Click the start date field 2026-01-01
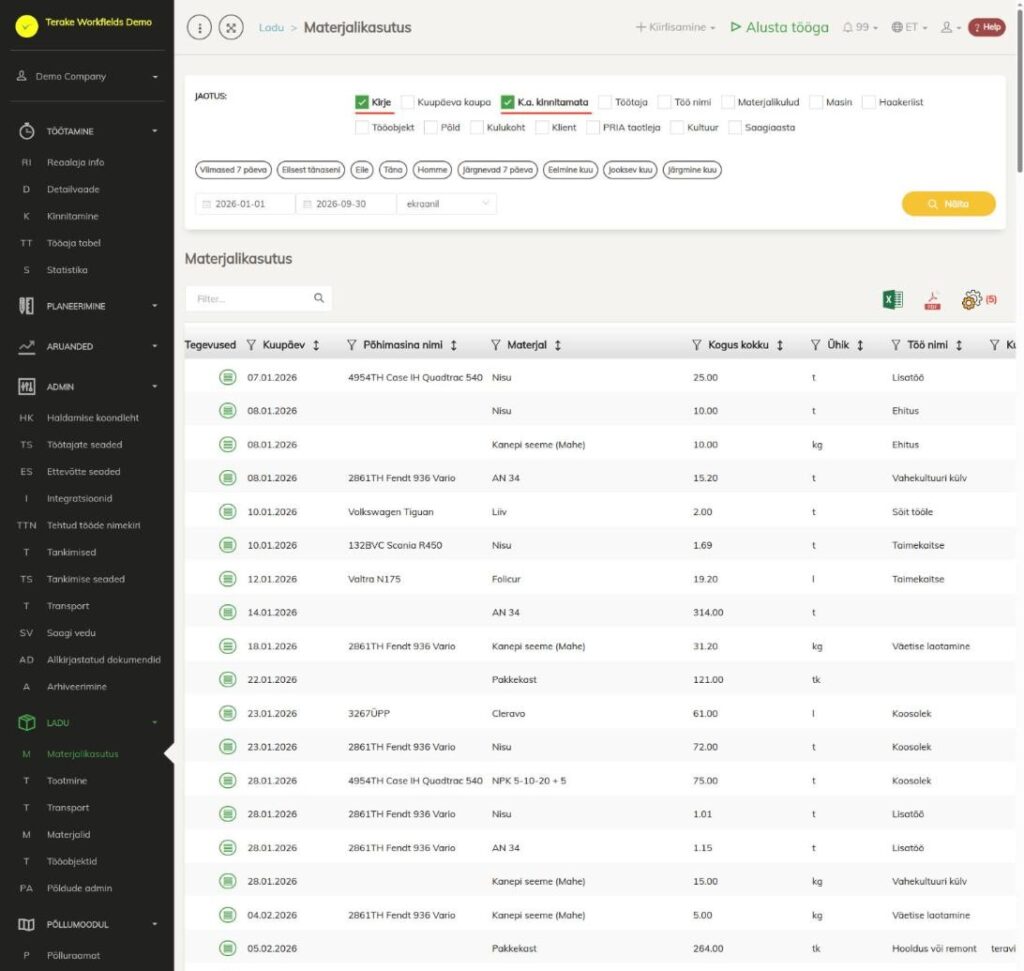 click(x=245, y=204)
